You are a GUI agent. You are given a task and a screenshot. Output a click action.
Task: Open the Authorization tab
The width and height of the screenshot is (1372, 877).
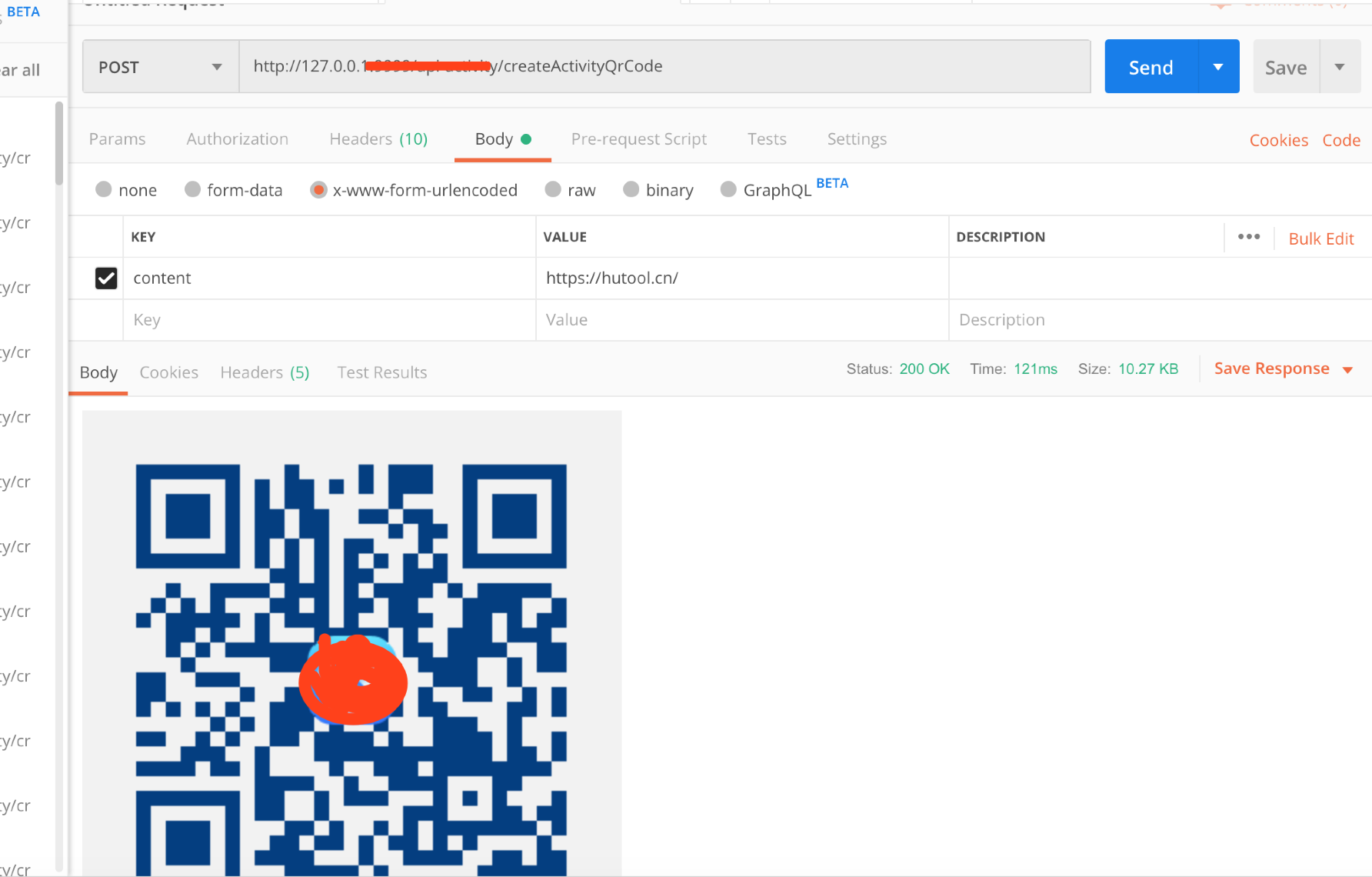pos(237,138)
